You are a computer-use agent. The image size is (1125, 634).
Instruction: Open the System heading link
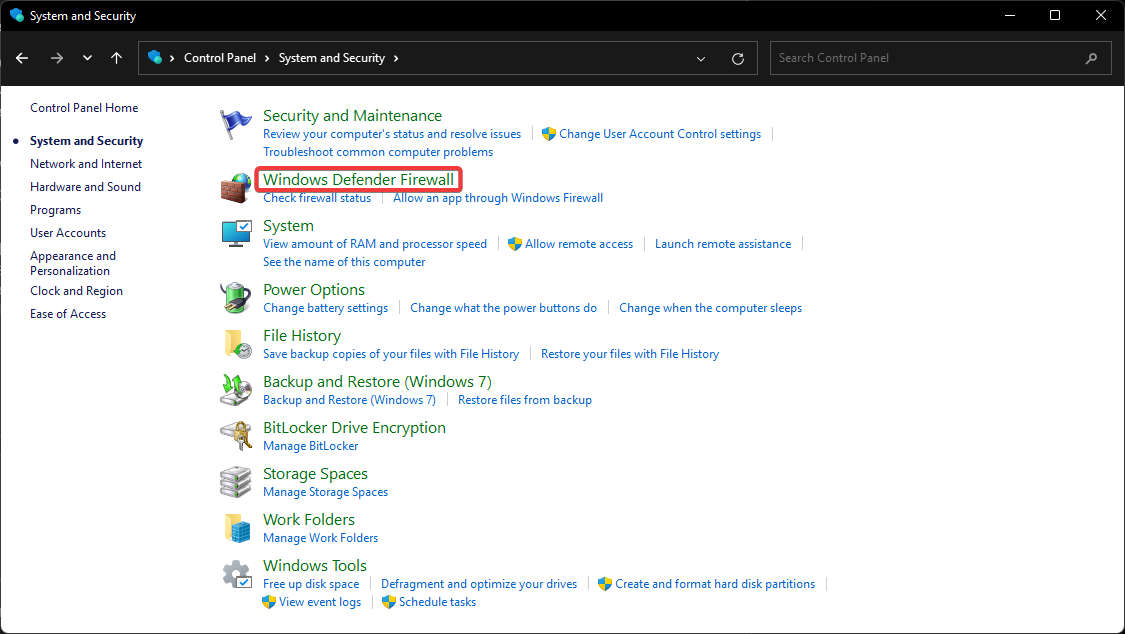tap(288, 225)
